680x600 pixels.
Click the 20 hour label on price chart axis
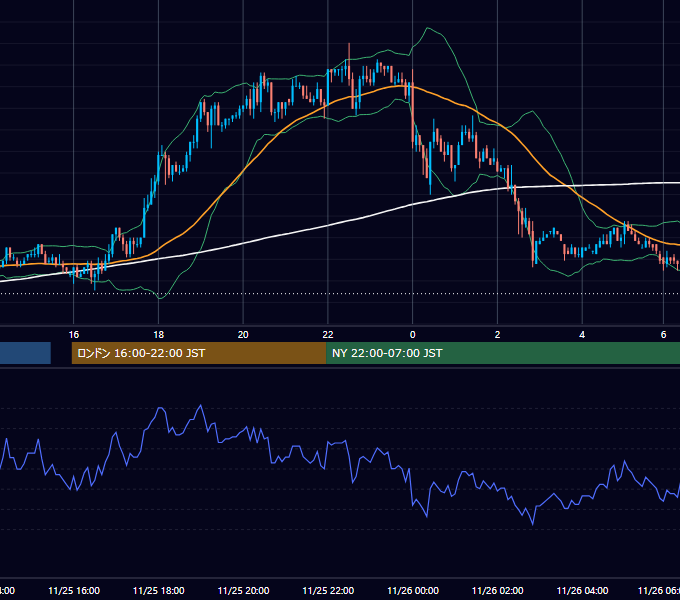(243, 335)
